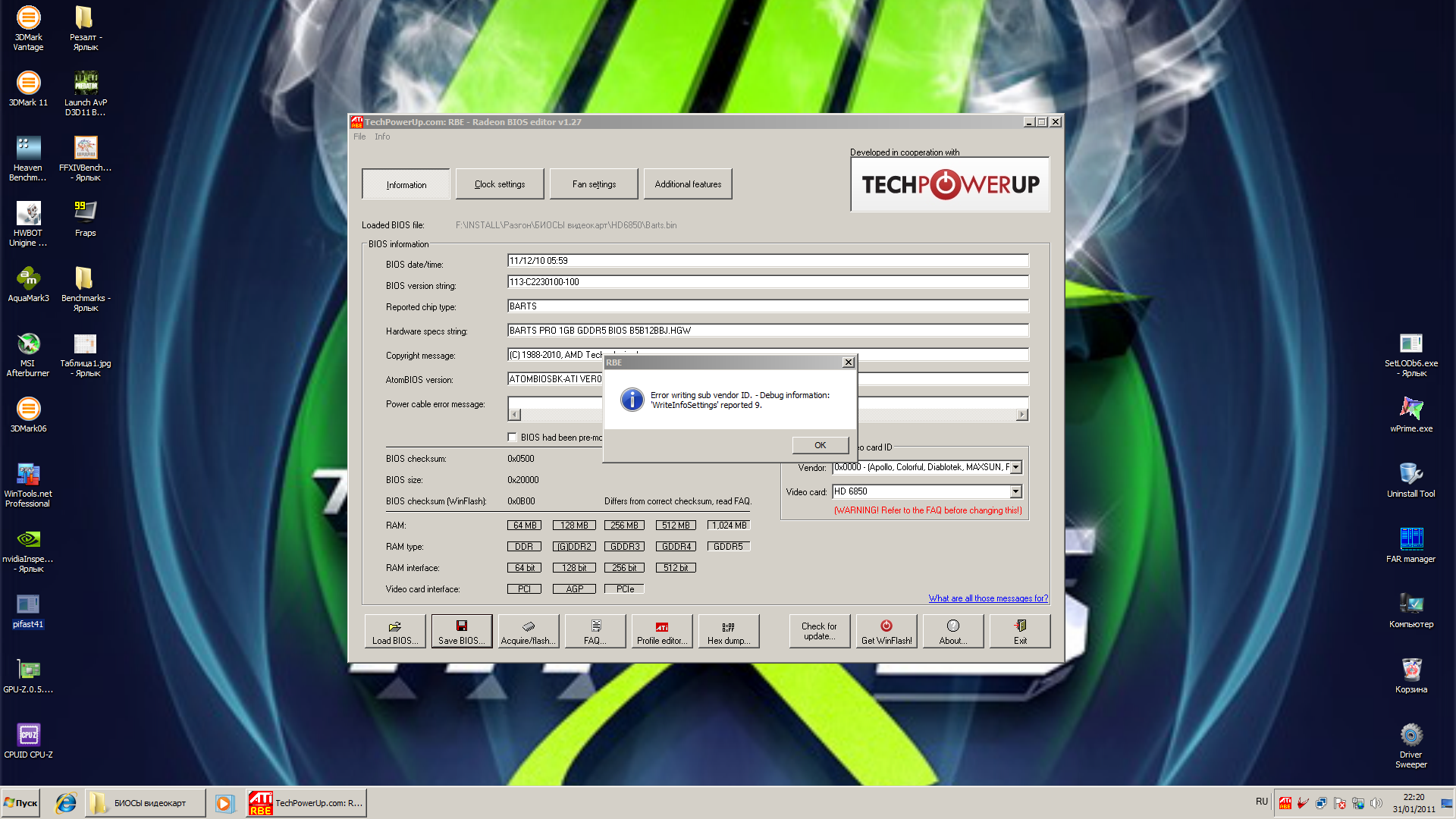Image resolution: width=1456 pixels, height=819 pixels.
Task: Open GPU-Z desktop icon
Action: [28, 676]
